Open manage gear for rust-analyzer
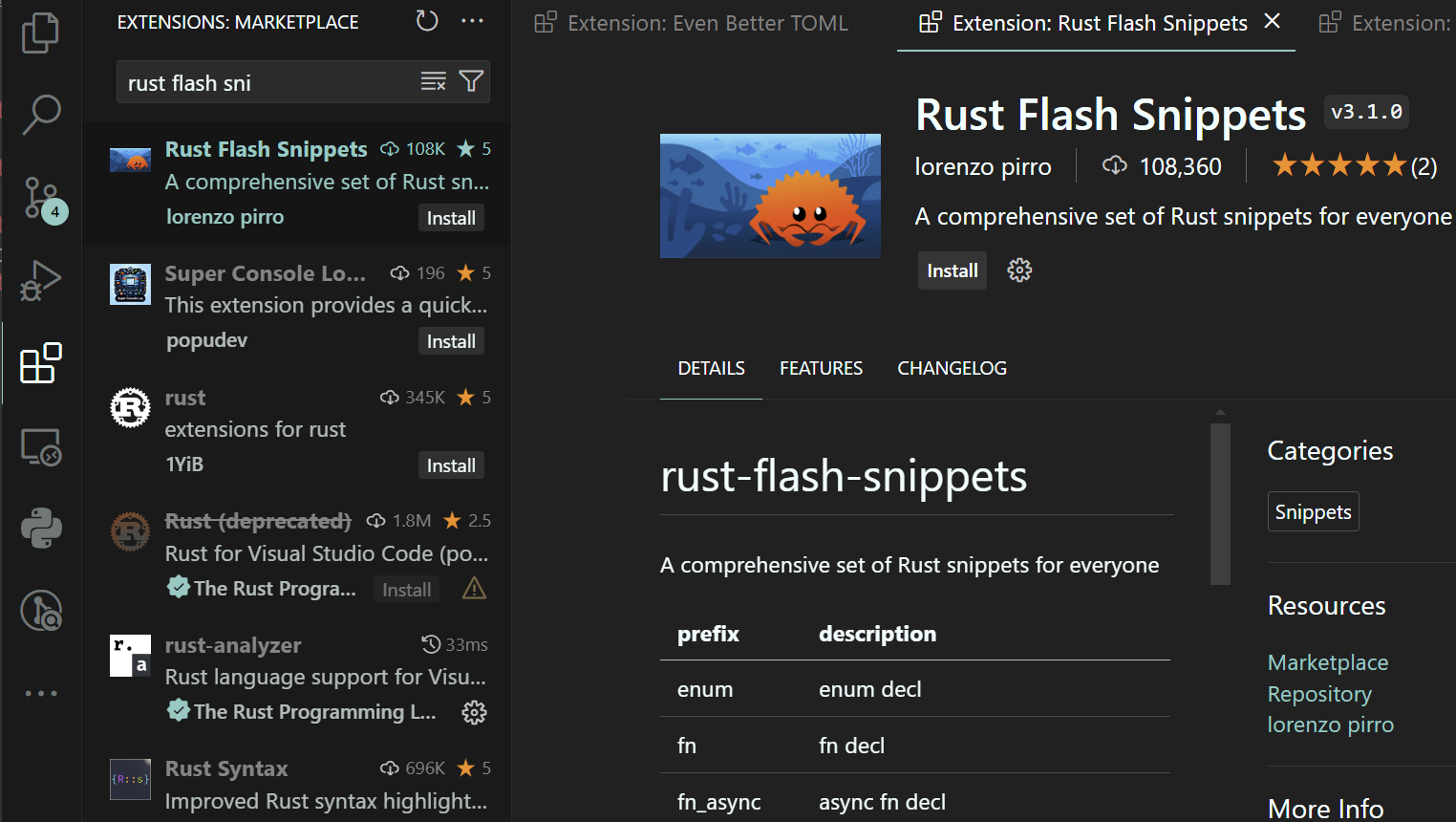This screenshot has width=1456, height=822. coord(474,712)
